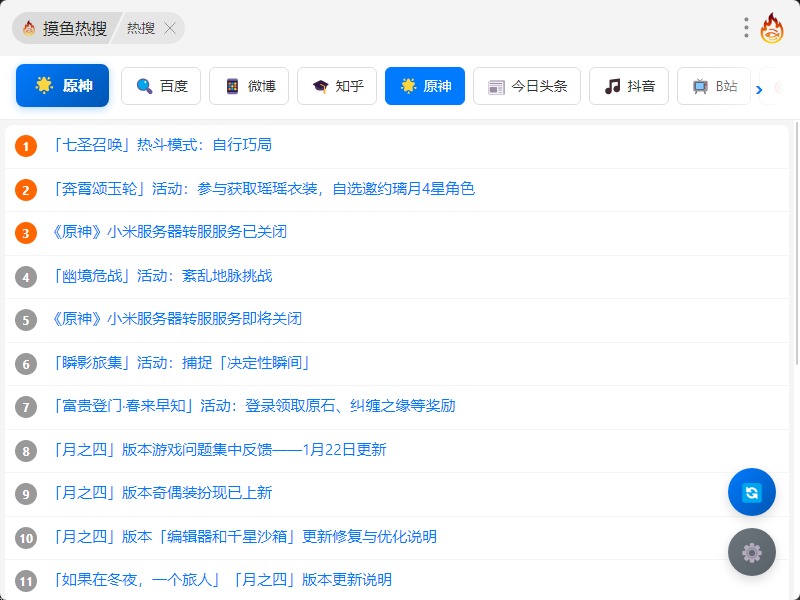Open「奔霄颂玉轮」活动 article link
The image size is (800, 600).
click(262, 188)
